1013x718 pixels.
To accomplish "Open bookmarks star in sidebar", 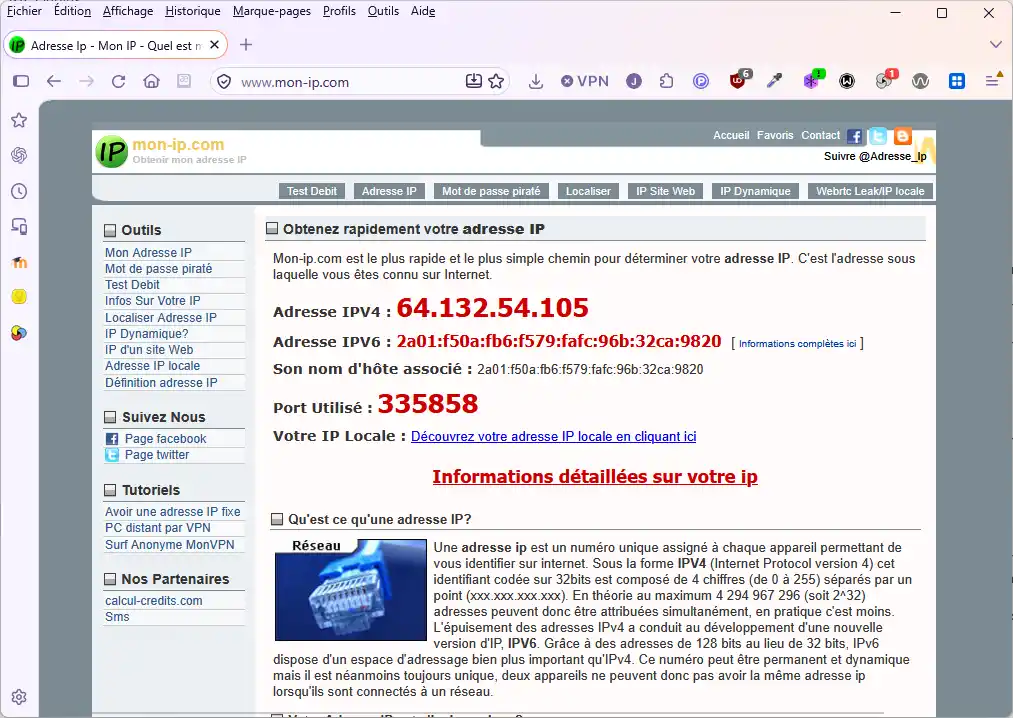I will 19,120.
